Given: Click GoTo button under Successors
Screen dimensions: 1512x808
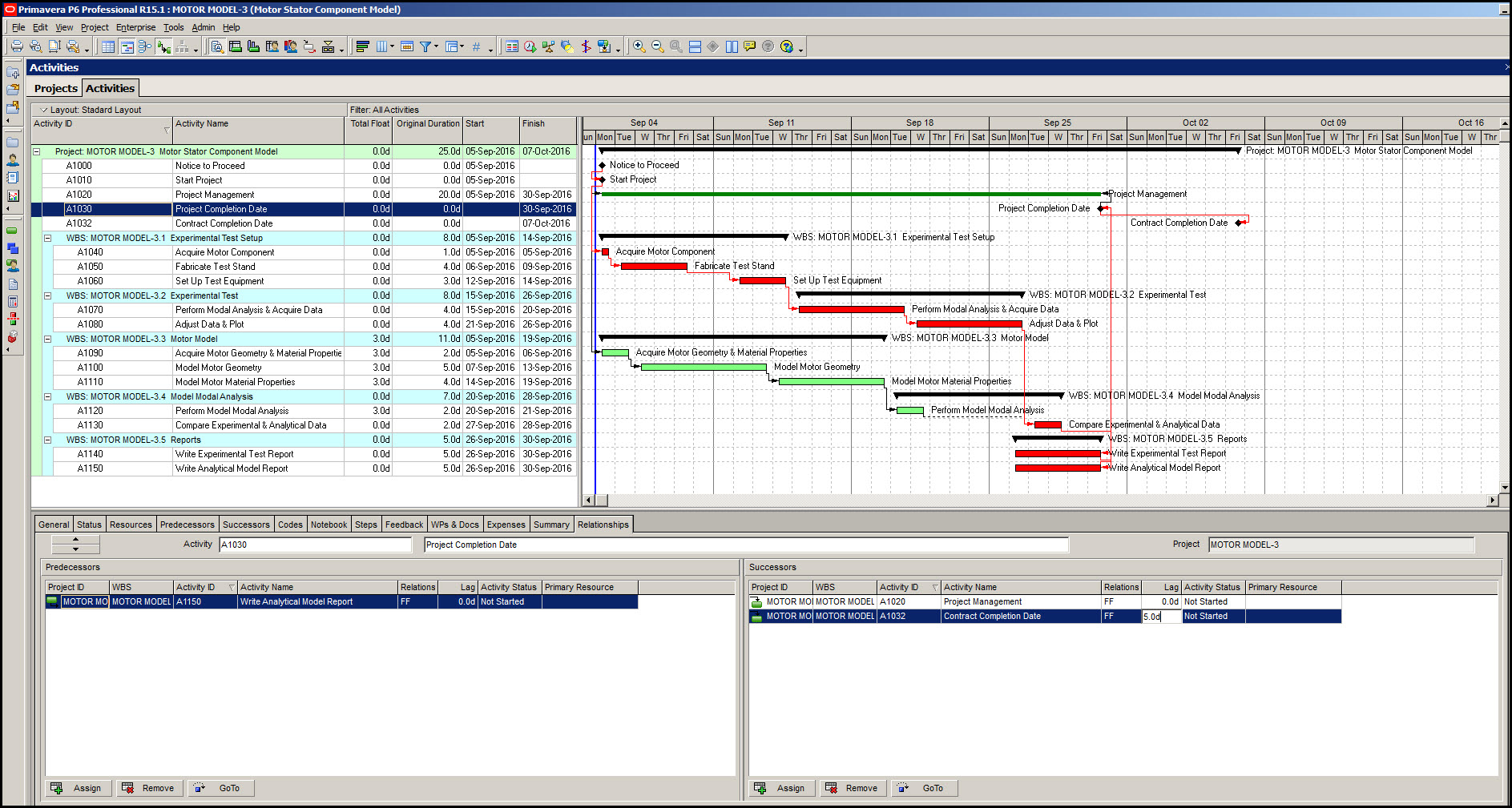Looking at the screenshot, I should point(925,788).
